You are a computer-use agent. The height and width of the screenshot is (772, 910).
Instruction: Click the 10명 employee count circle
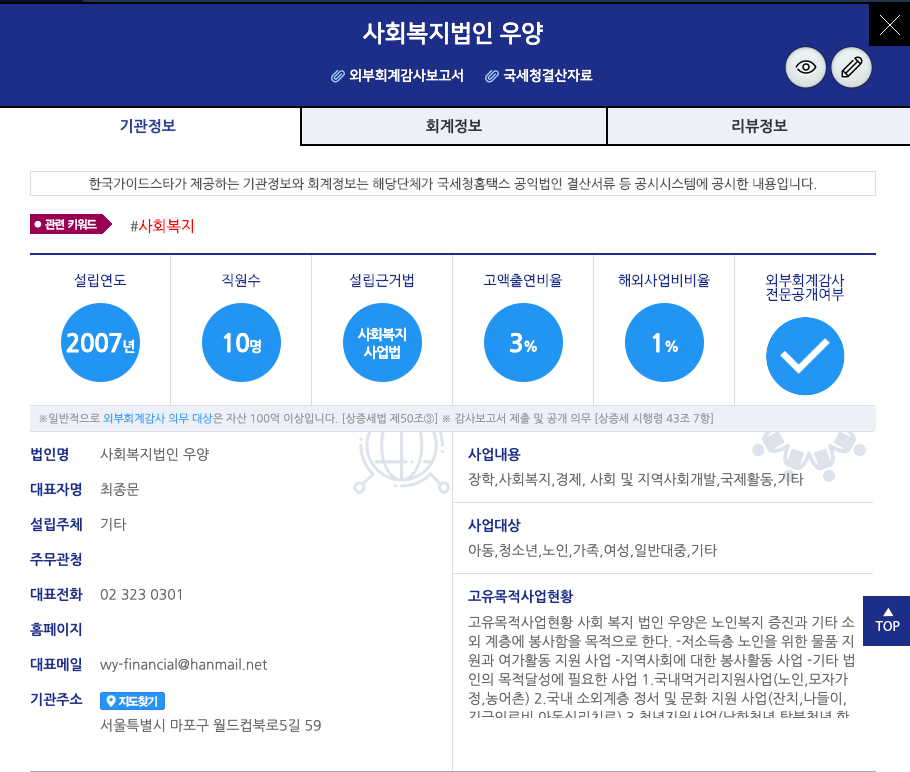pos(241,342)
